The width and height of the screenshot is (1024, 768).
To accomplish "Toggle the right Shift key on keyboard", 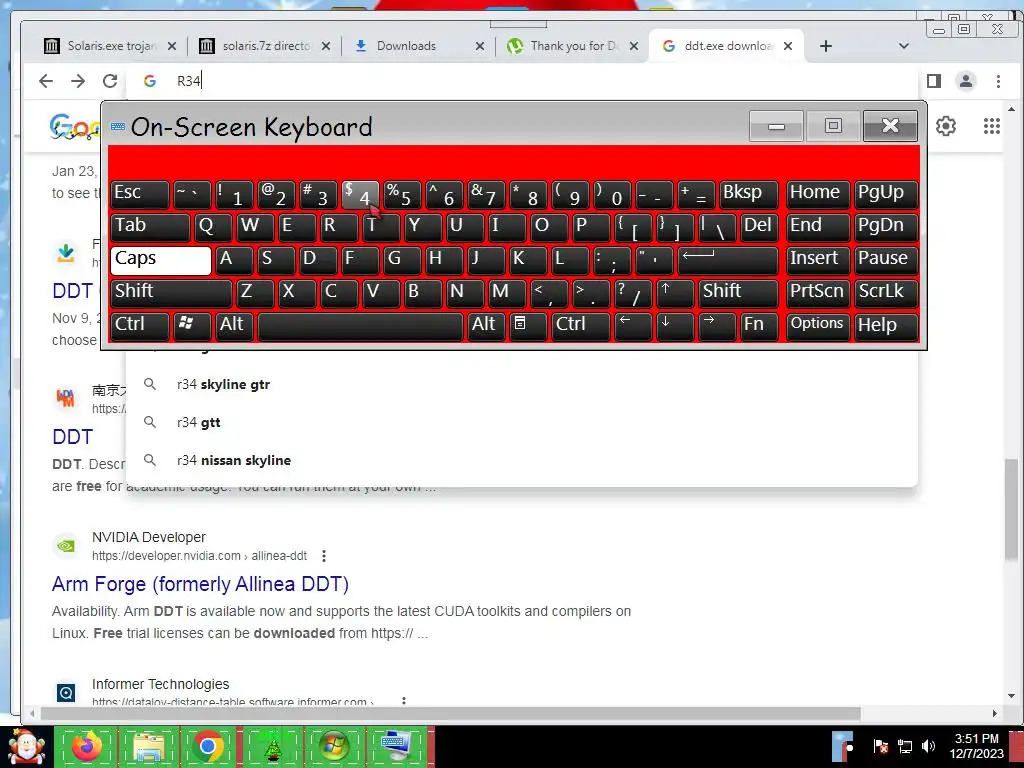I will pos(738,293).
